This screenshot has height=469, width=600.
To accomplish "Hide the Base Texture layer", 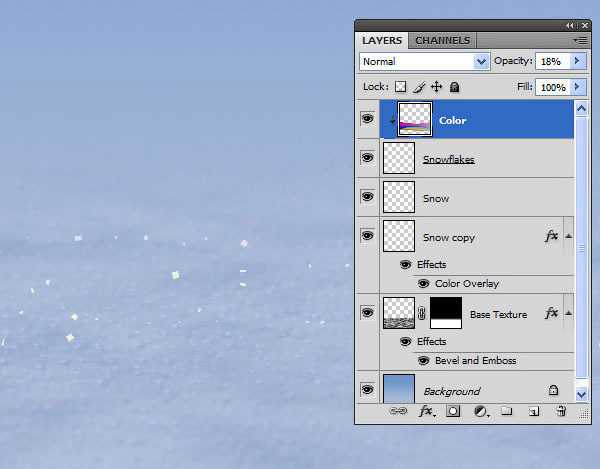I will [x=368, y=313].
